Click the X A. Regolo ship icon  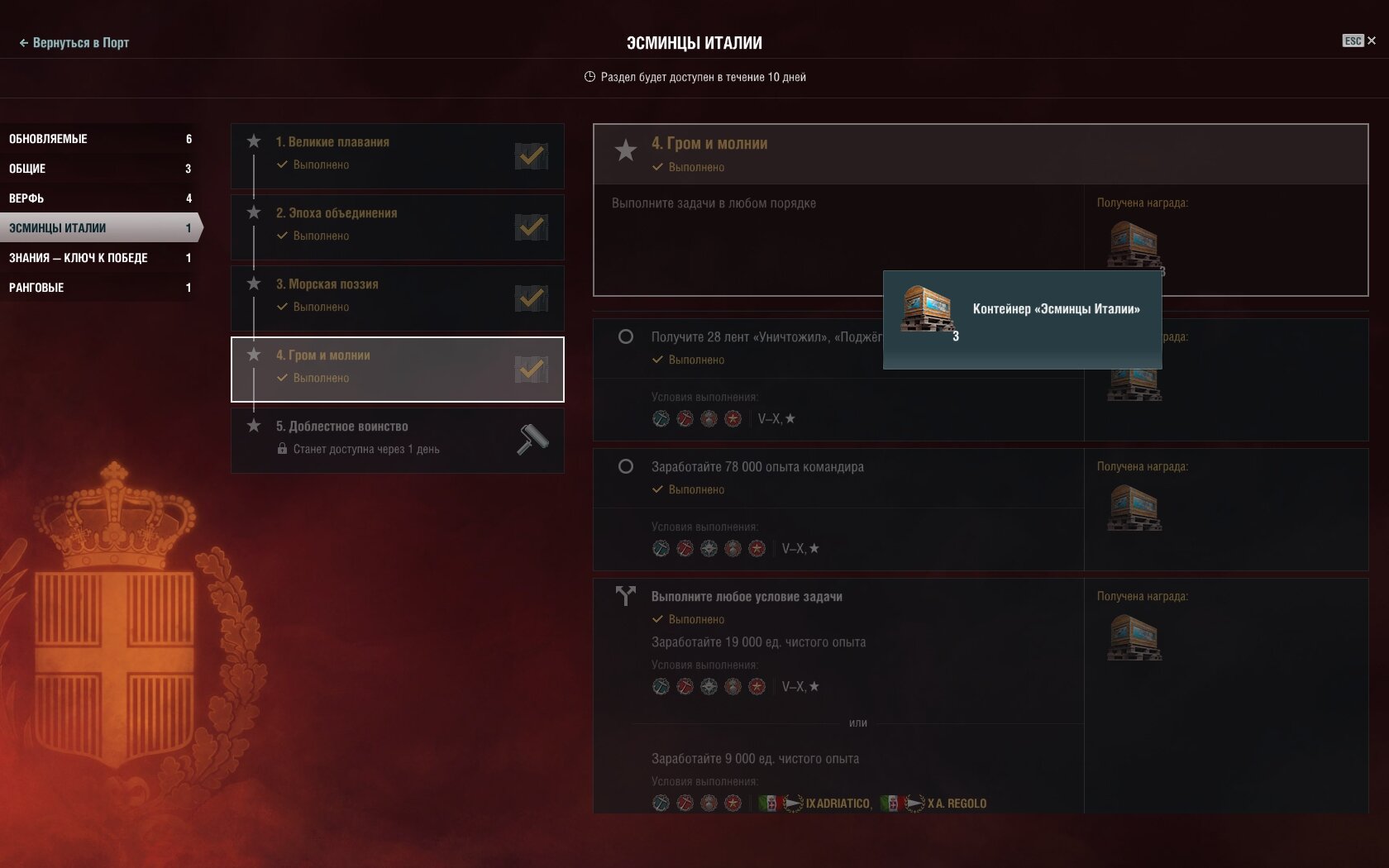click(914, 803)
